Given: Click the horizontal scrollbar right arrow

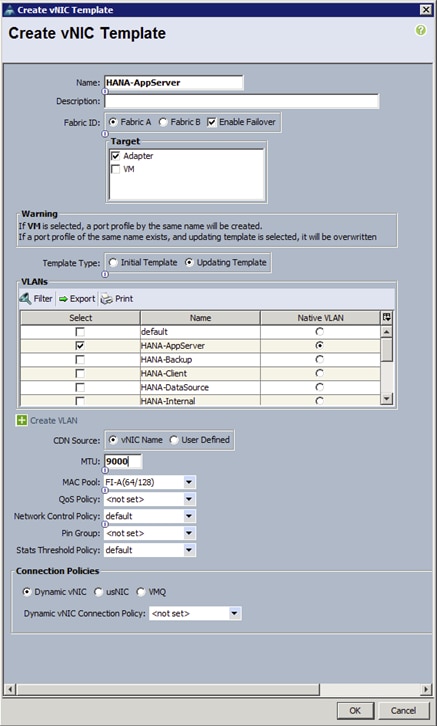Looking at the screenshot, I should (x=426, y=689).
